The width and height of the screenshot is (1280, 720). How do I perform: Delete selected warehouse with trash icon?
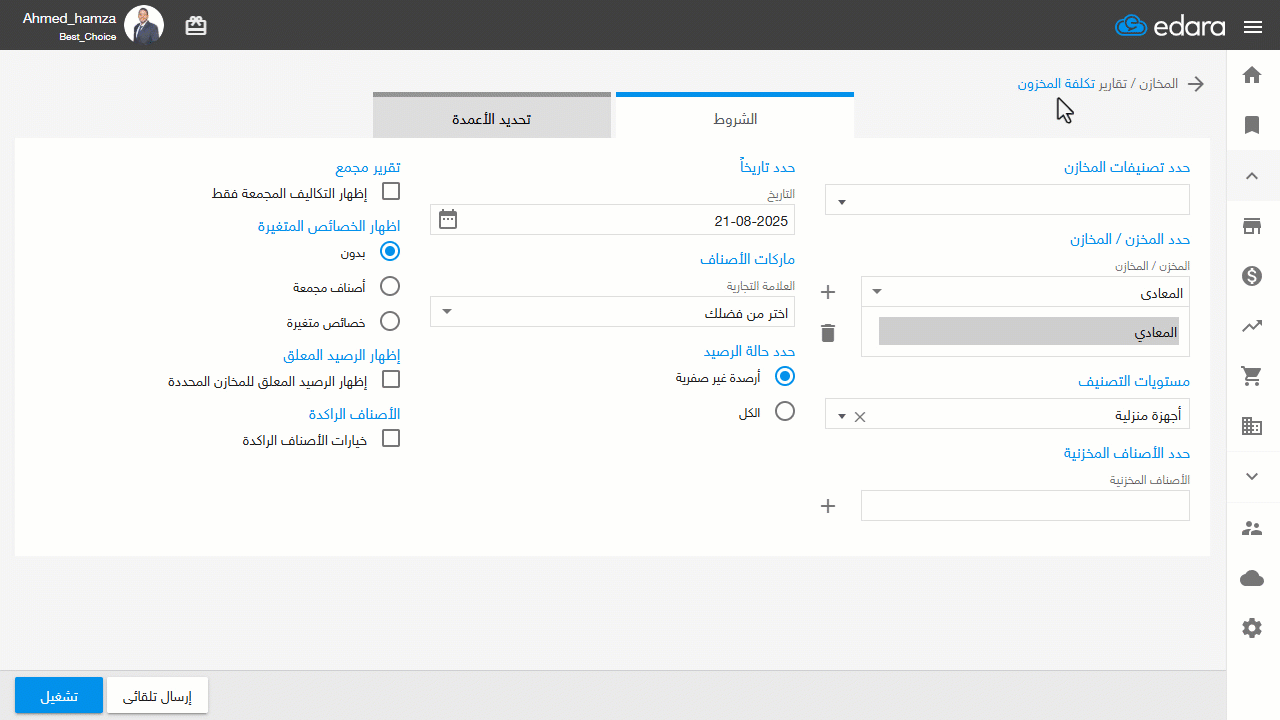(827, 332)
